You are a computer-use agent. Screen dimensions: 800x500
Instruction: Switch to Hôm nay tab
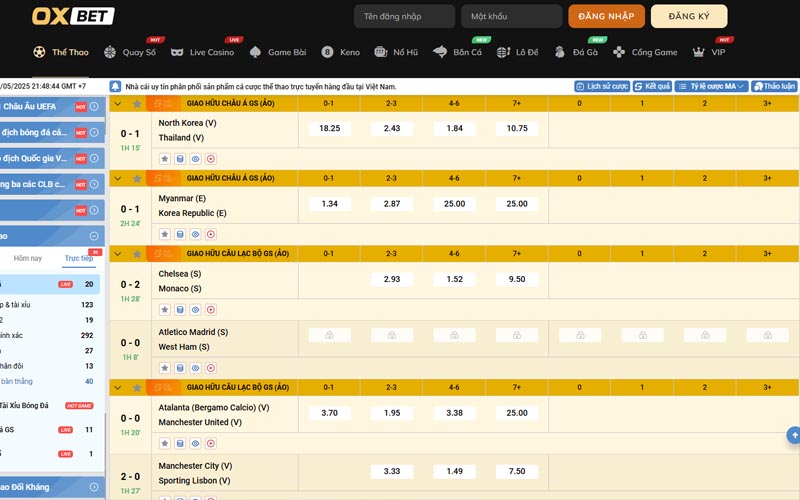click(x=28, y=258)
